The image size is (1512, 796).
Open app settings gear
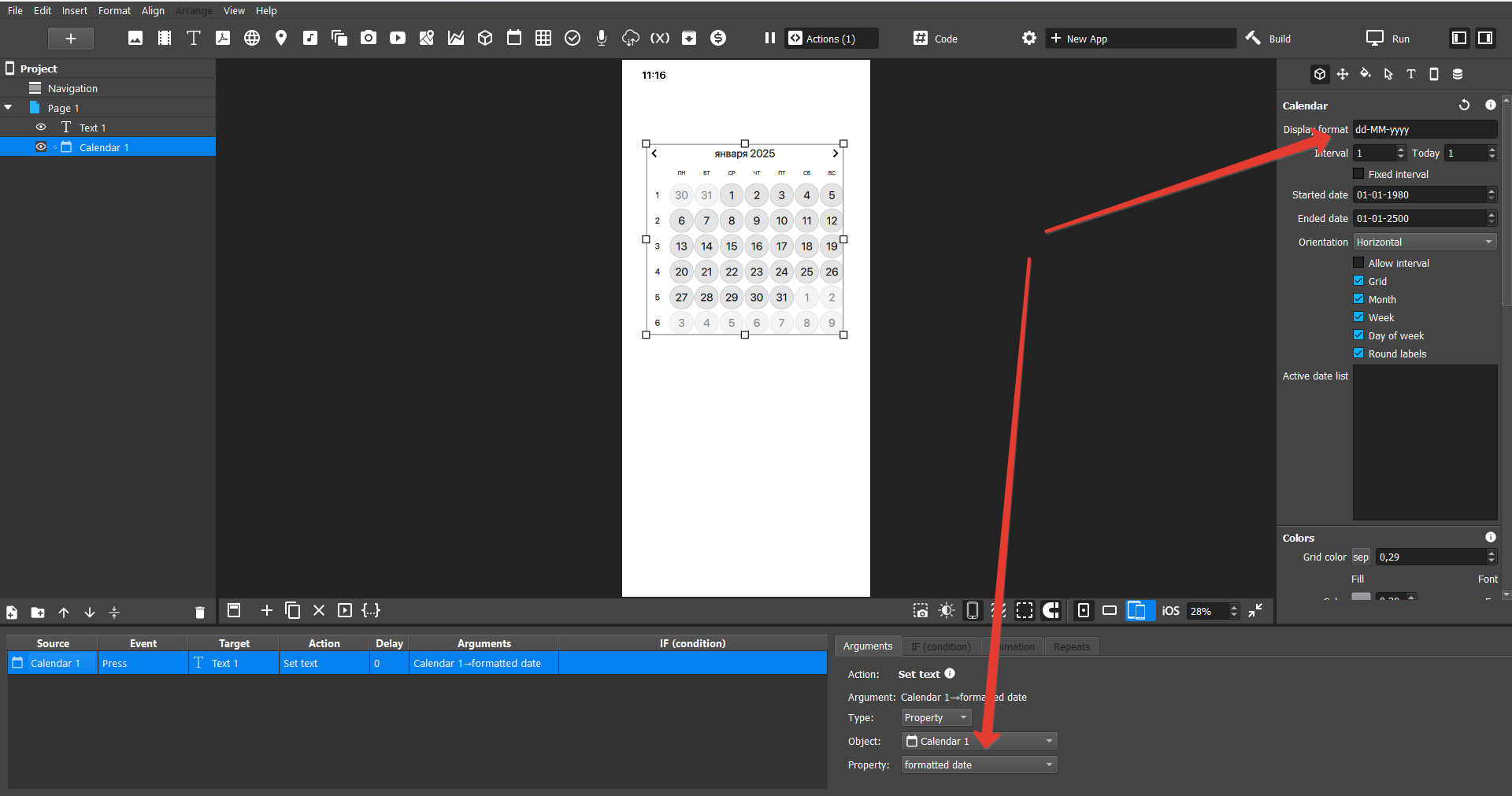pyautogui.click(x=1029, y=38)
